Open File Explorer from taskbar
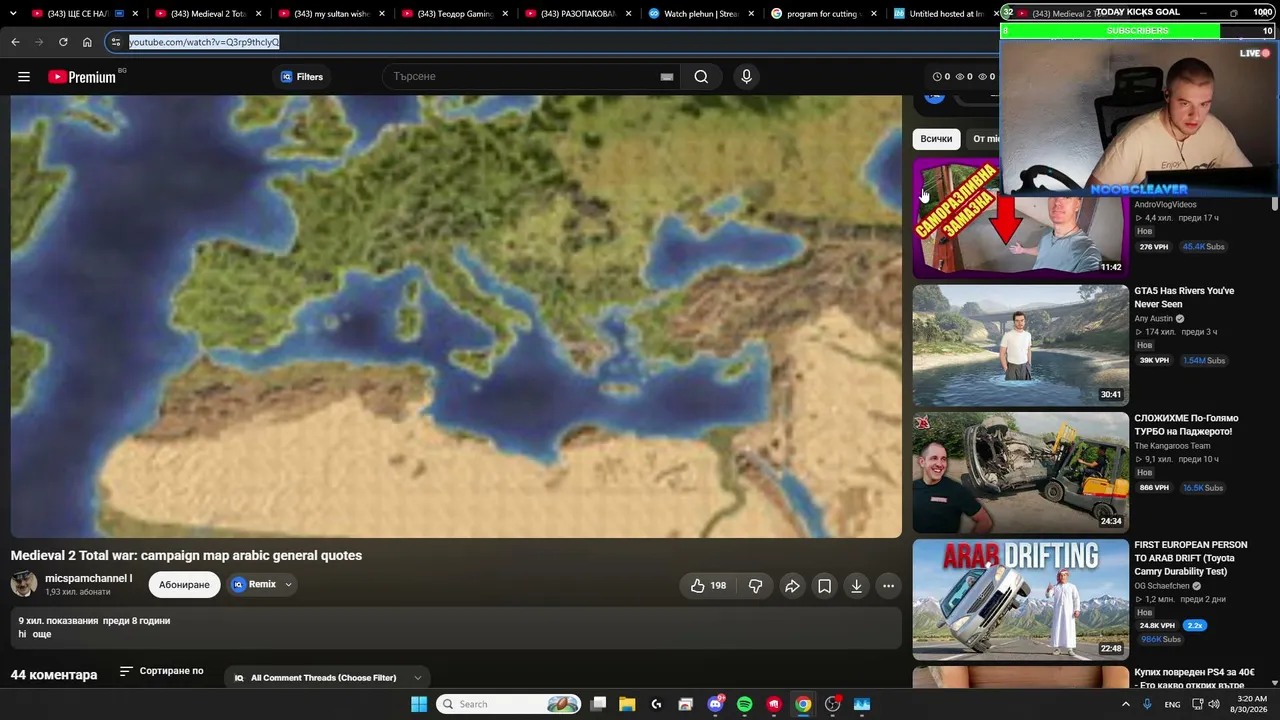 click(x=627, y=704)
